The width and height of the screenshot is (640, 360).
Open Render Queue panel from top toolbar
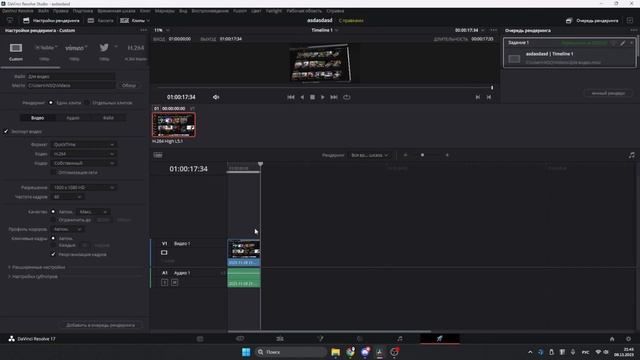[x=592, y=20]
